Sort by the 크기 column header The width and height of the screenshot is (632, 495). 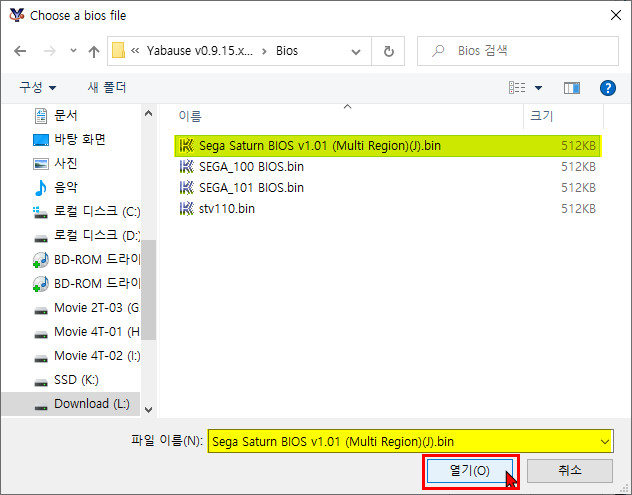click(x=541, y=116)
